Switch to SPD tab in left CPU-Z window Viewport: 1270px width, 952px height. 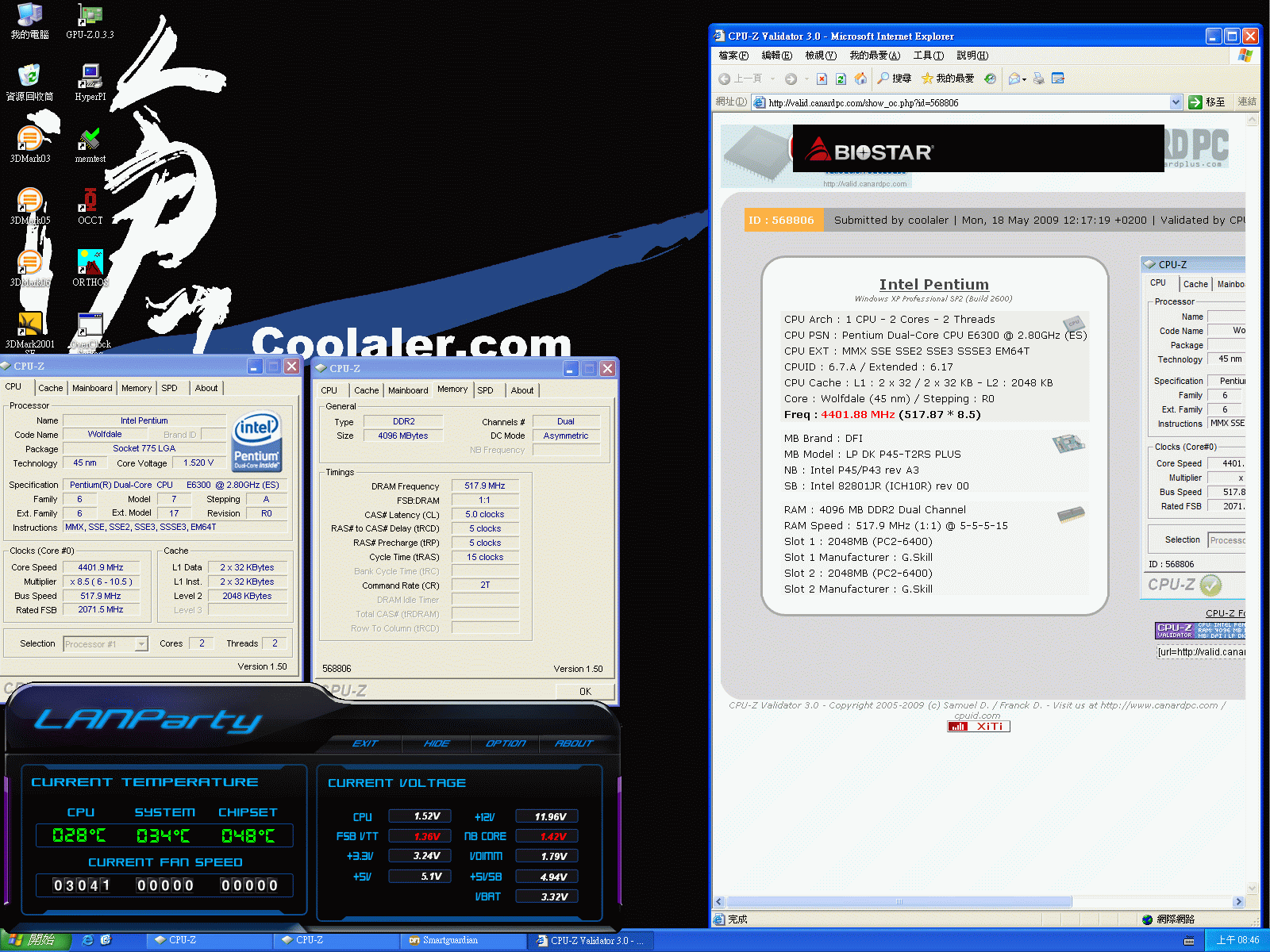pos(169,388)
